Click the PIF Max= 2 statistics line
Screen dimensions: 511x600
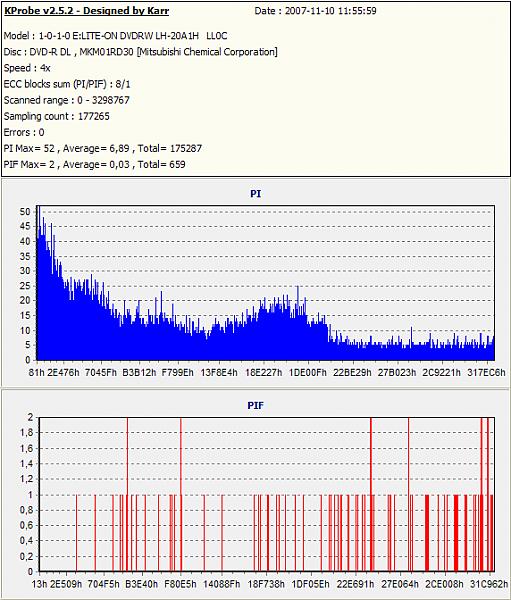pos(95,165)
